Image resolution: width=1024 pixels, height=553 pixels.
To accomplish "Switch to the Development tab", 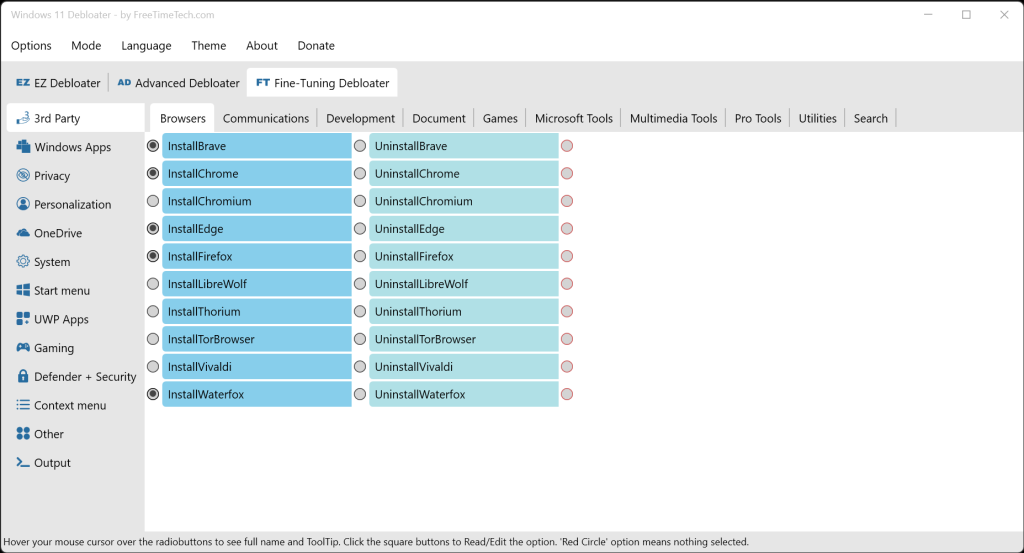I will coord(360,118).
